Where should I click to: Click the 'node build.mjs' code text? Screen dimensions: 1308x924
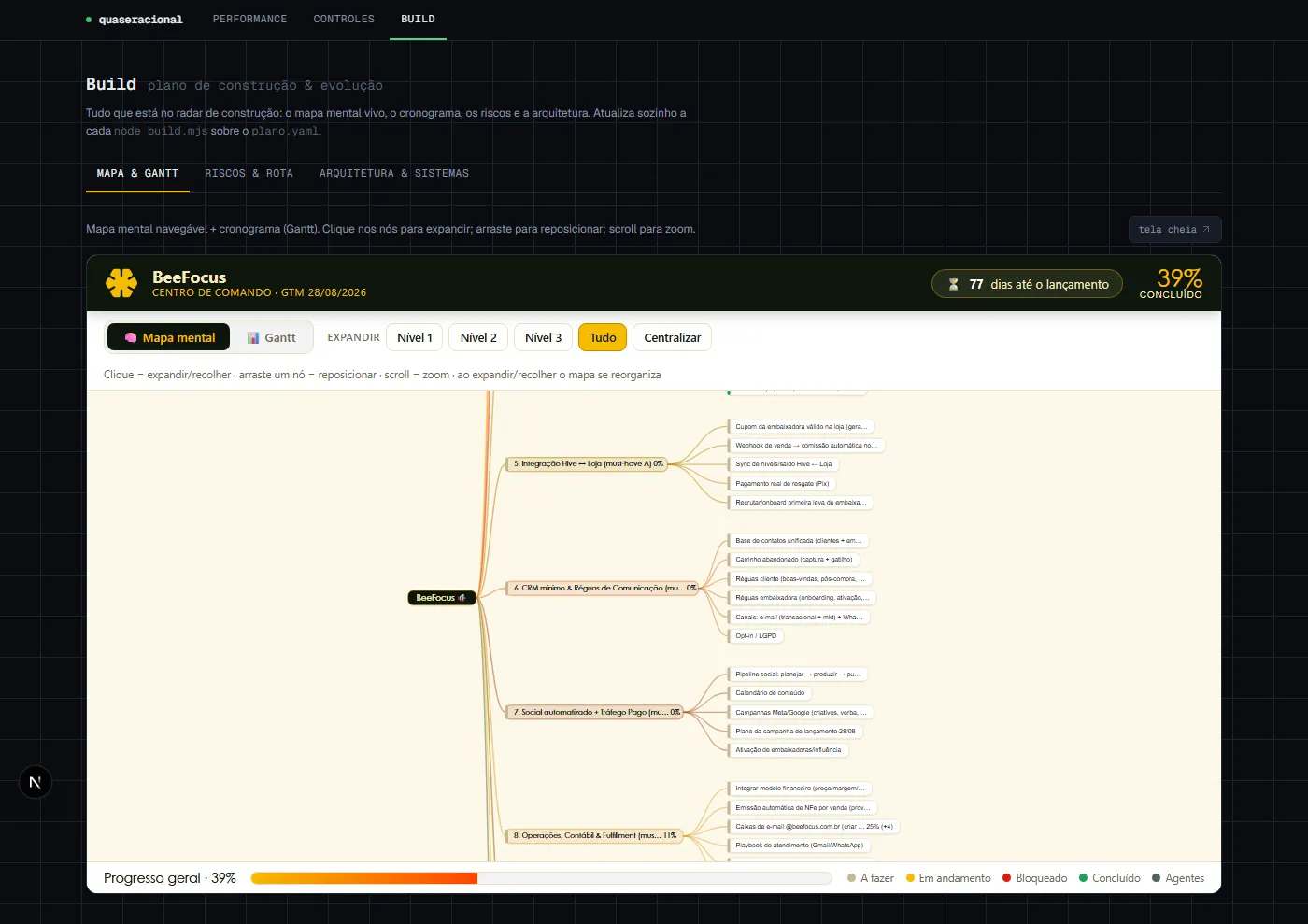point(161,131)
